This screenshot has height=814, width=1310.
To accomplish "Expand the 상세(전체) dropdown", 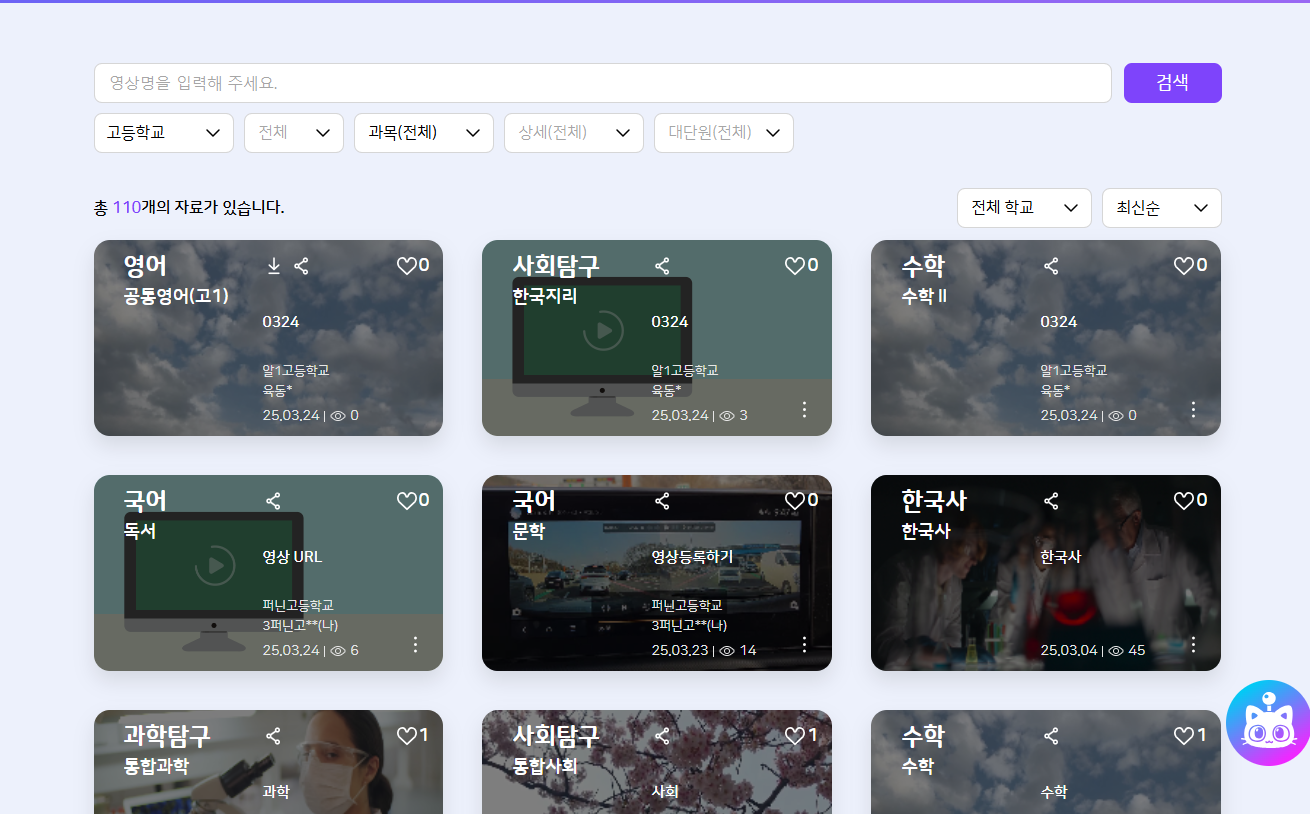I will (574, 133).
